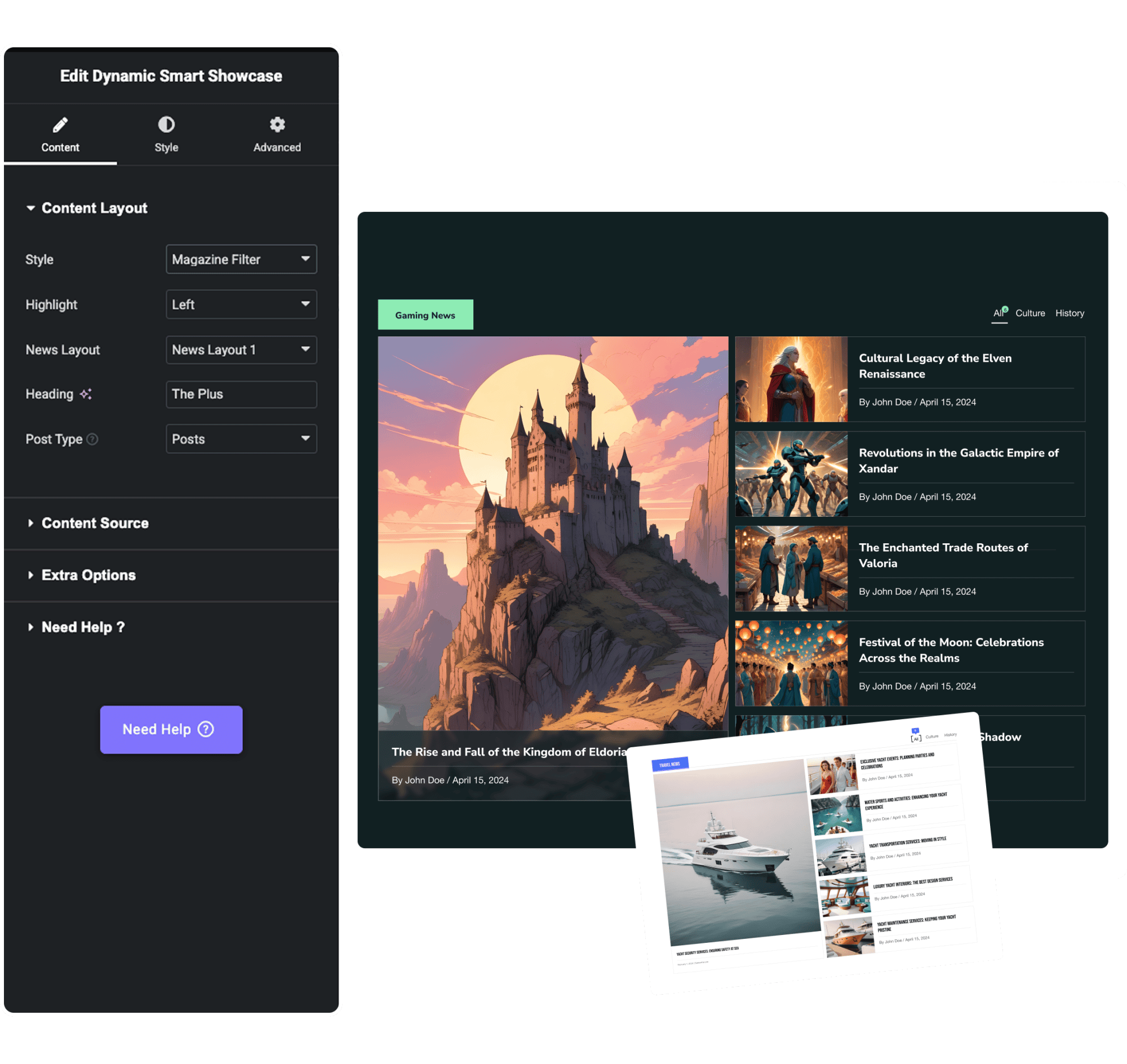Click the Heading input field

[241, 394]
